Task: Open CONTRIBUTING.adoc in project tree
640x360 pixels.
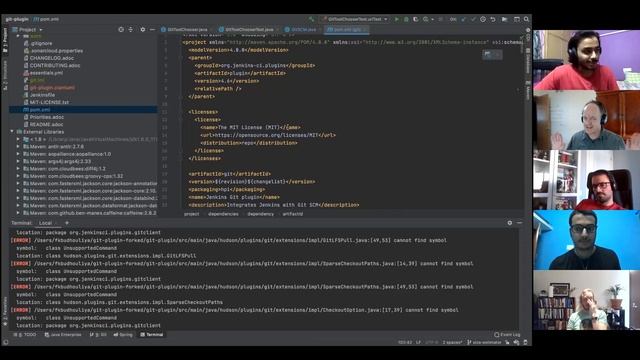Action: pos(51,65)
